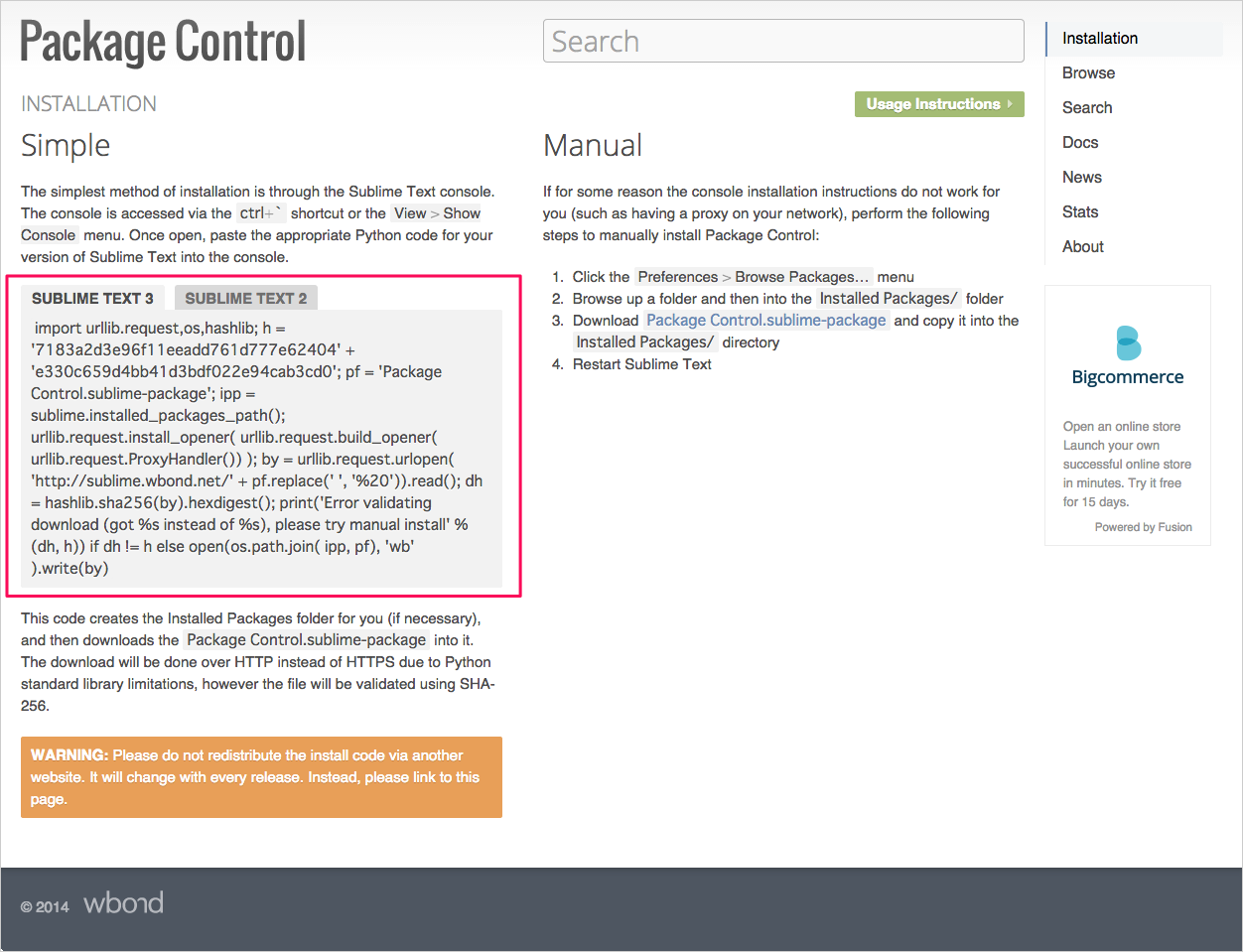
Task: Click the 'Preferences > Browse Packages…' text
Action: (x=754, y=277)
